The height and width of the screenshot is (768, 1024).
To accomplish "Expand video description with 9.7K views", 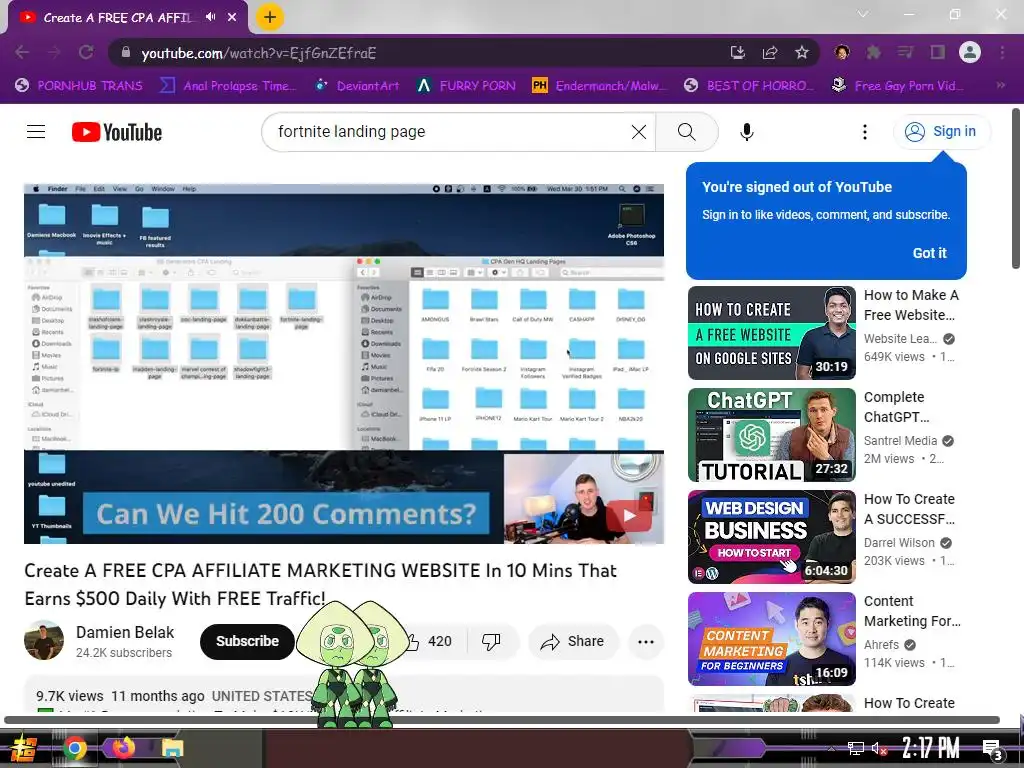I will [x=344, y=694].
